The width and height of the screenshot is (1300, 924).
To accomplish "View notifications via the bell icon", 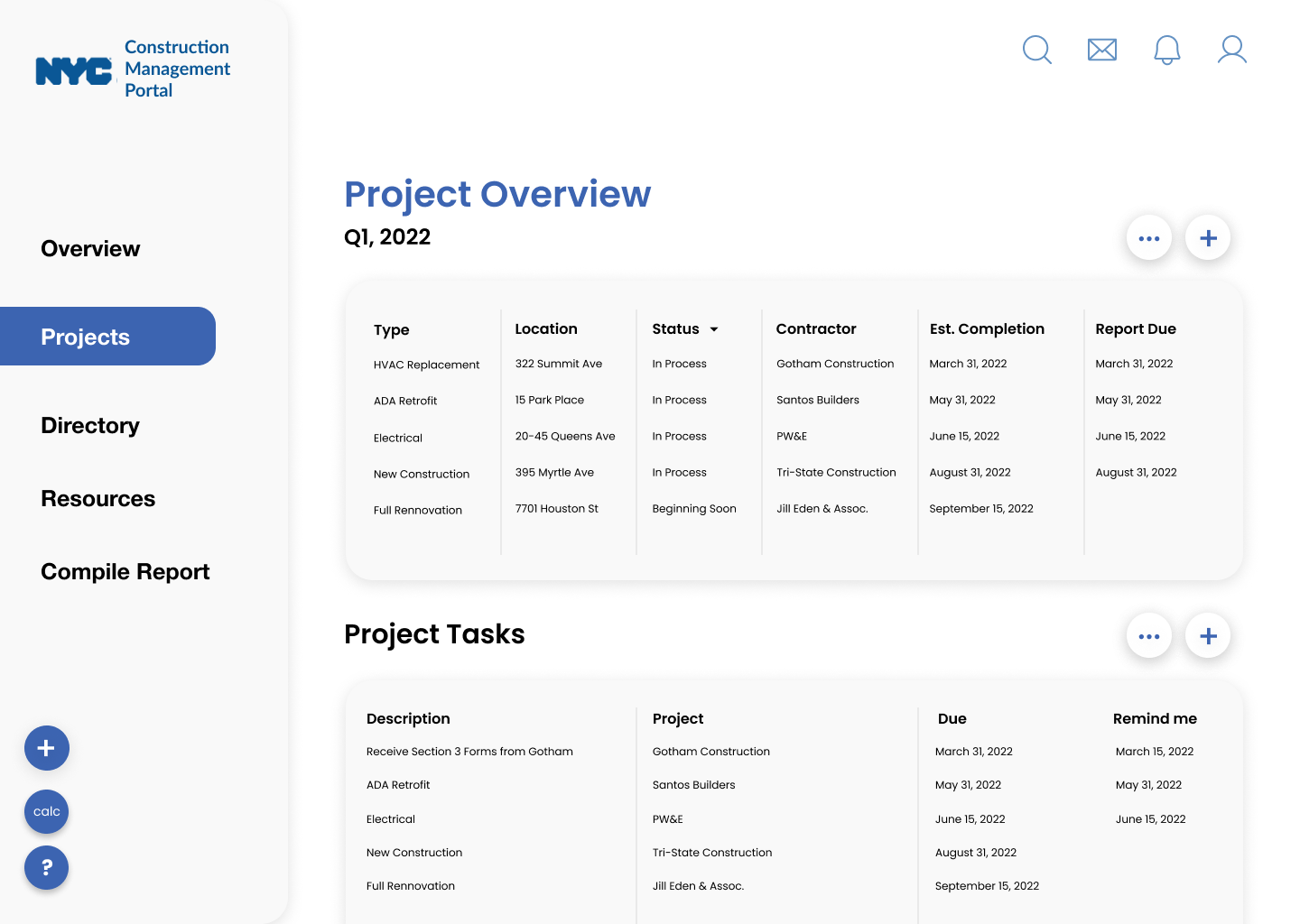I will point(1166,50).
